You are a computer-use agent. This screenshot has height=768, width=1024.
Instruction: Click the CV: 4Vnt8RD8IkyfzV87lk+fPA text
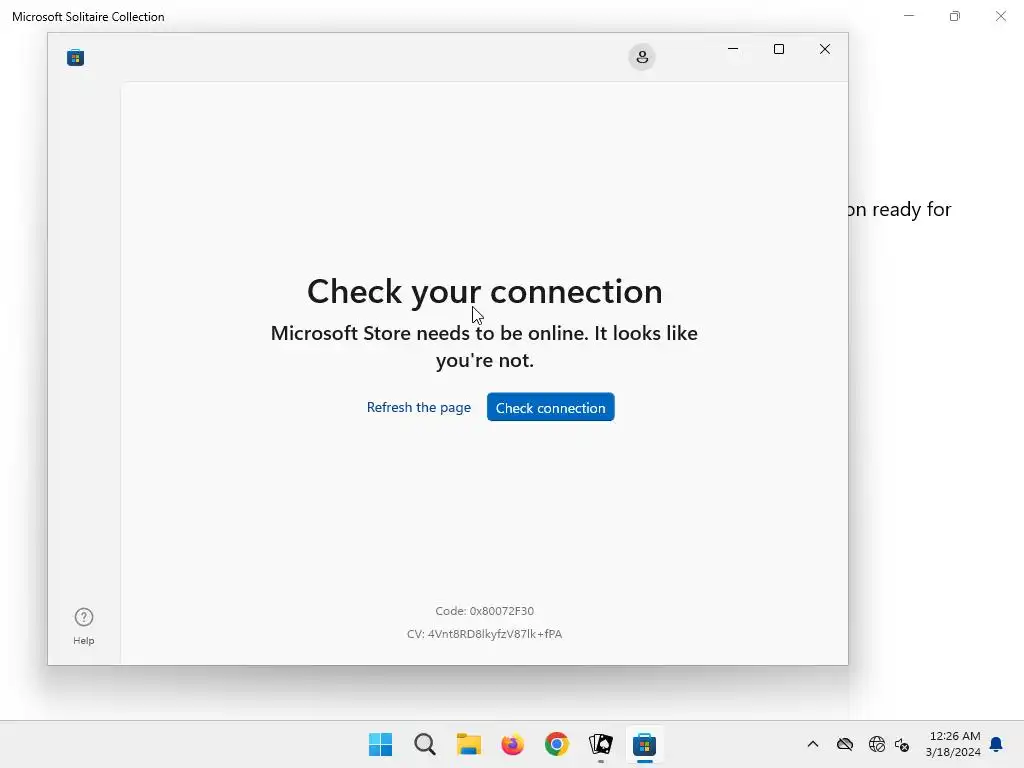(485, 633)
